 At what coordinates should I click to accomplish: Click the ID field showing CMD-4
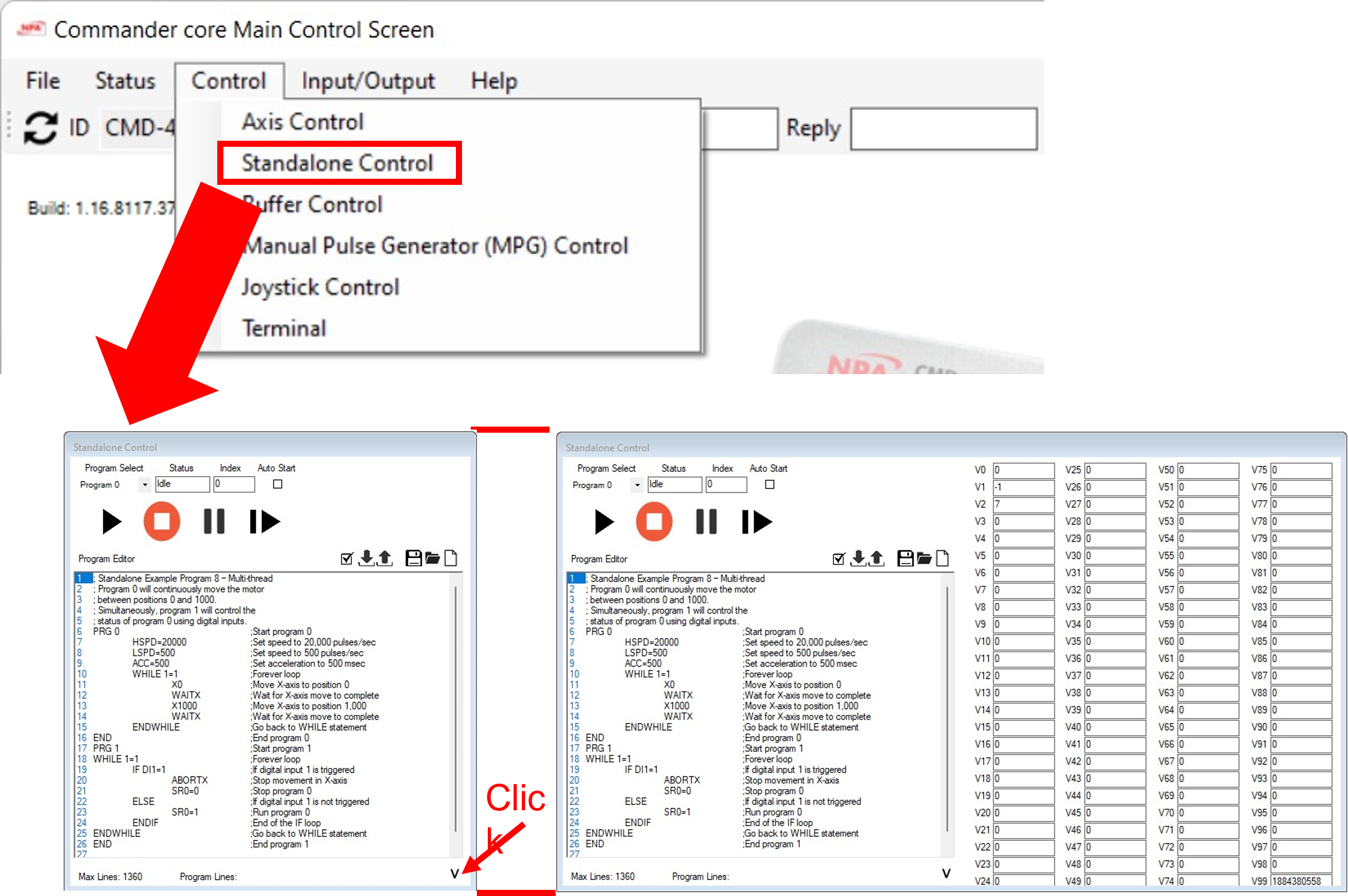pos(138,128)
